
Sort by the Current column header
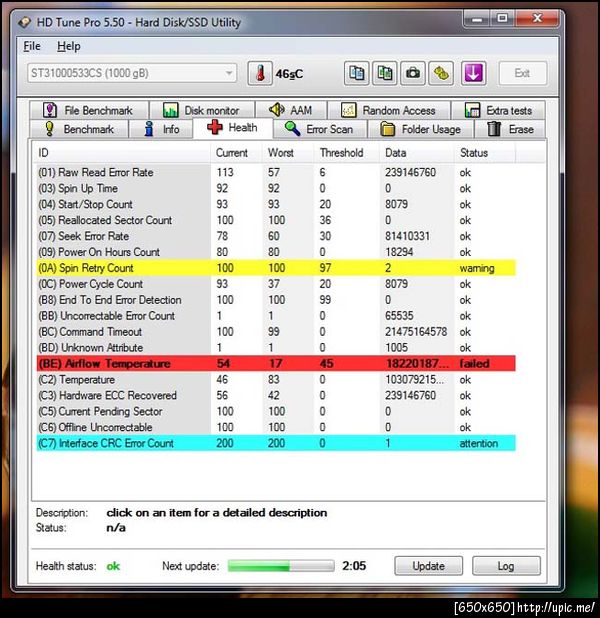pos(237,153)
